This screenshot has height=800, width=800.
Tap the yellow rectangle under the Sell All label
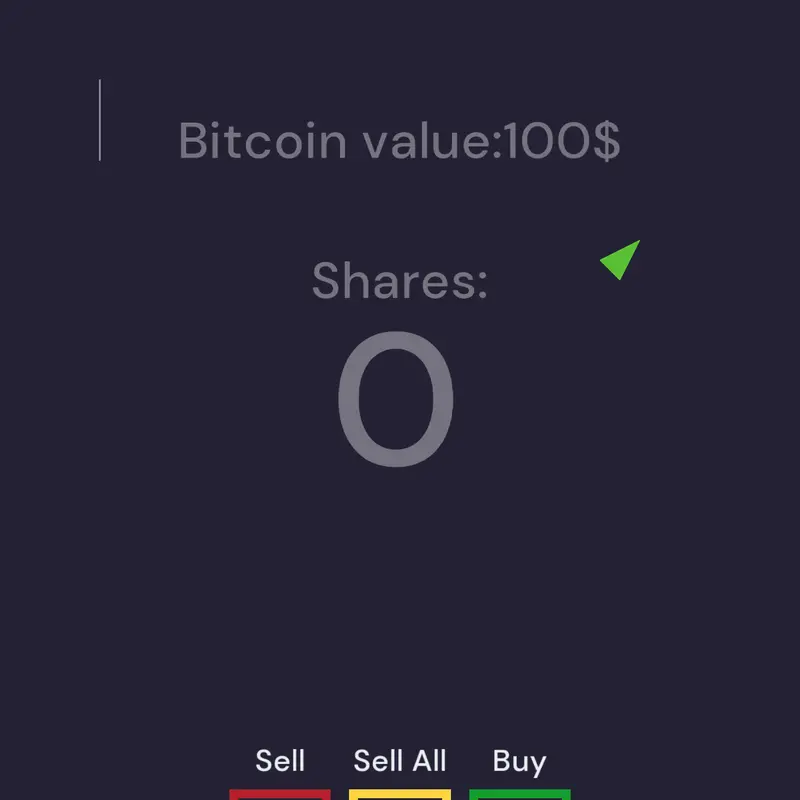click(x=399, y=794)
